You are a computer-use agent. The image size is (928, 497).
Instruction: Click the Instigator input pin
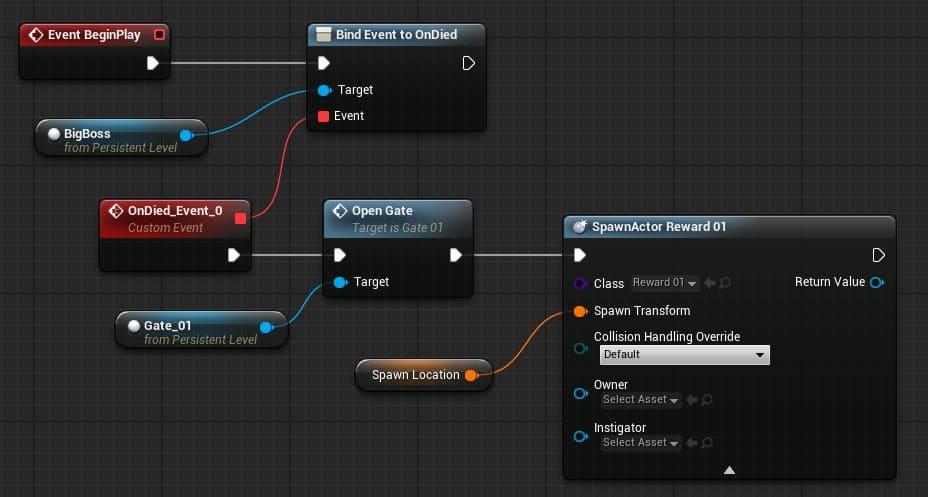click(x=581, y=437)
